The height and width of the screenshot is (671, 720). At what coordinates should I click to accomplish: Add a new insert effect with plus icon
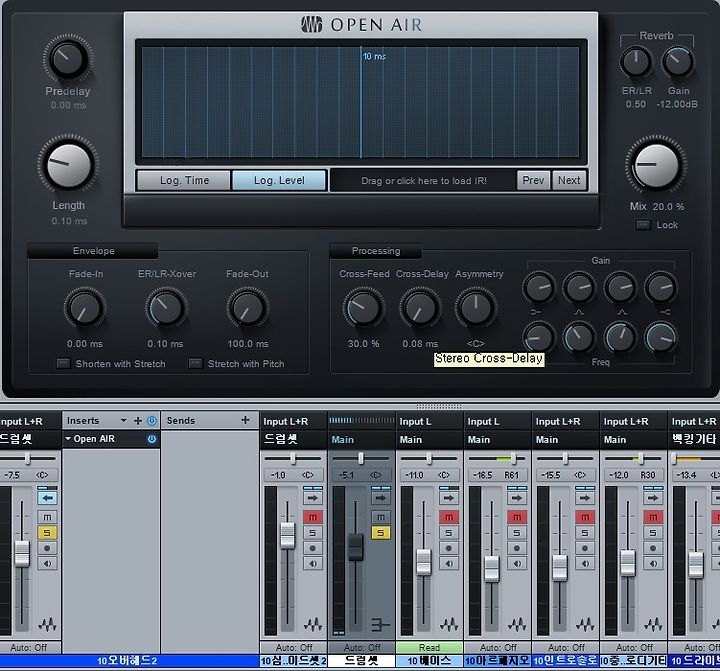pyautogui.click(x=138, y=421)
